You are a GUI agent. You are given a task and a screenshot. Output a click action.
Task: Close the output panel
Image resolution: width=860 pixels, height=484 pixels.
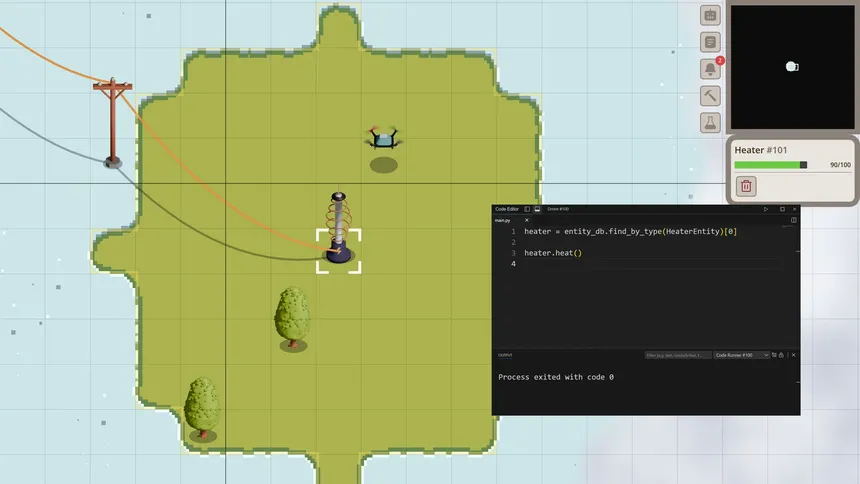pyautogui.click(x=794, y=355)
